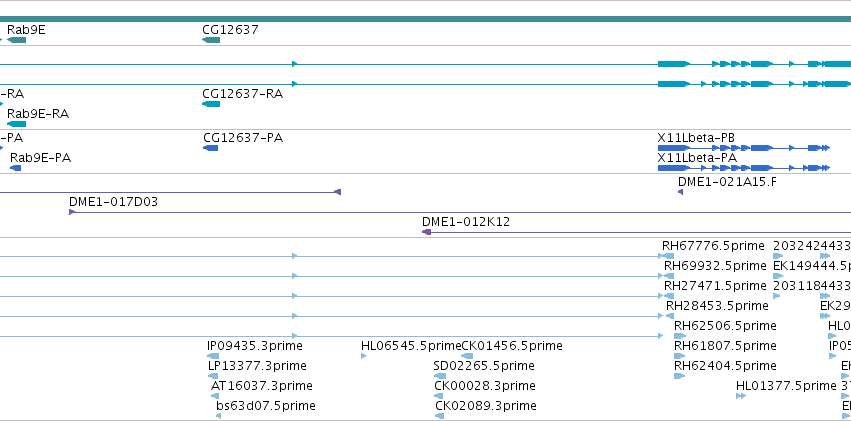Select X11Lbeta-PB first coding exon block
The image size is (851, 421).
coord(674,148)
